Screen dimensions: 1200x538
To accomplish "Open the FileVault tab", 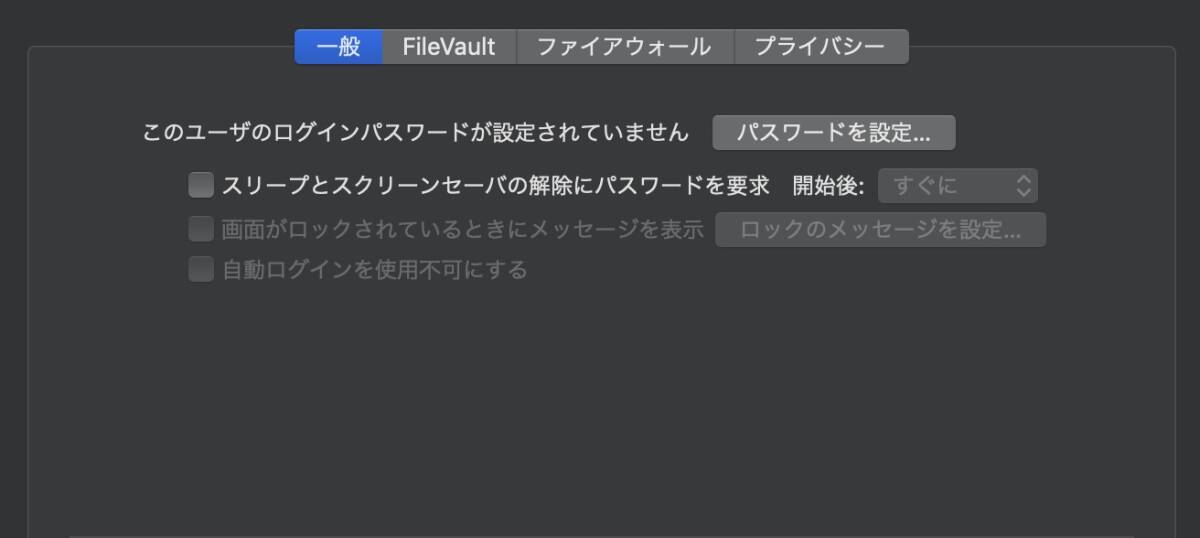I will click(449, 46).
